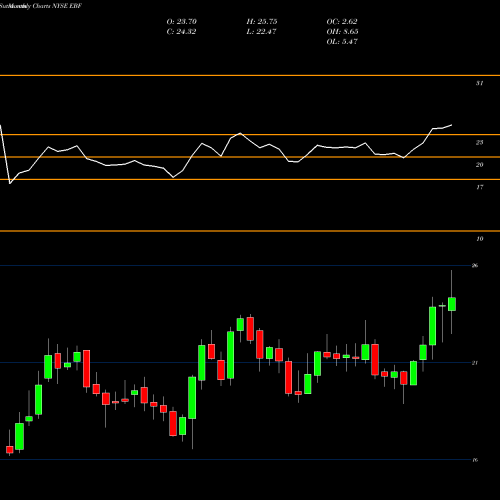This screenshot has width=500, height=500.
Task: Click the 26 price label on candlestick chart
Action: 475,266
